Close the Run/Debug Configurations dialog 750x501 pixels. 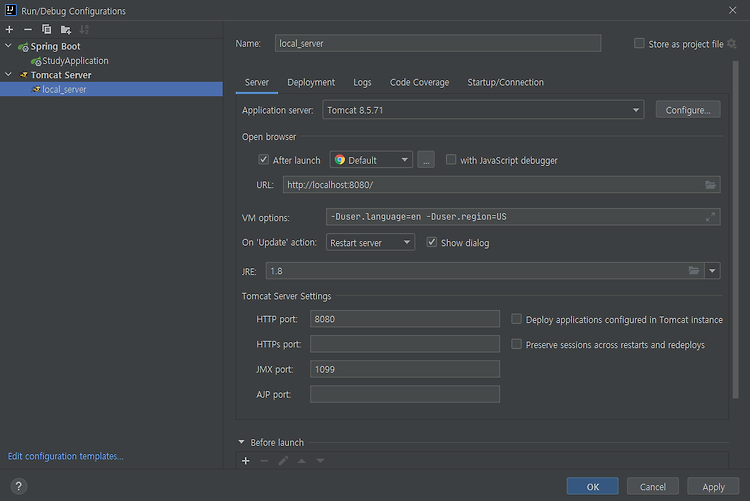pos(732,10)
